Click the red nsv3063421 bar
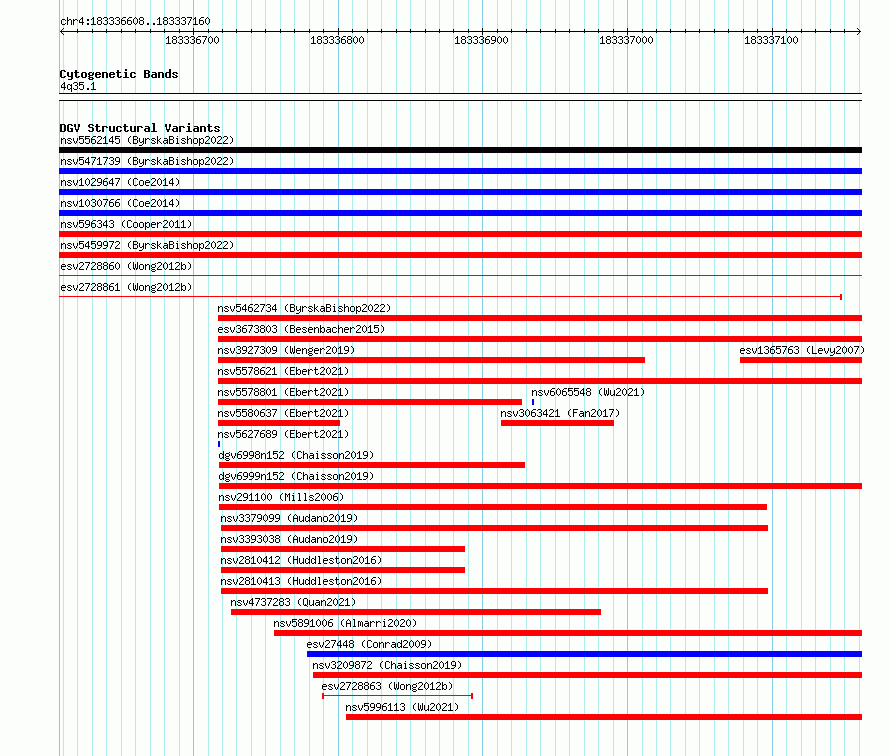Image resolution: width=890 pixels, height=756 pixels. point(557,423)
